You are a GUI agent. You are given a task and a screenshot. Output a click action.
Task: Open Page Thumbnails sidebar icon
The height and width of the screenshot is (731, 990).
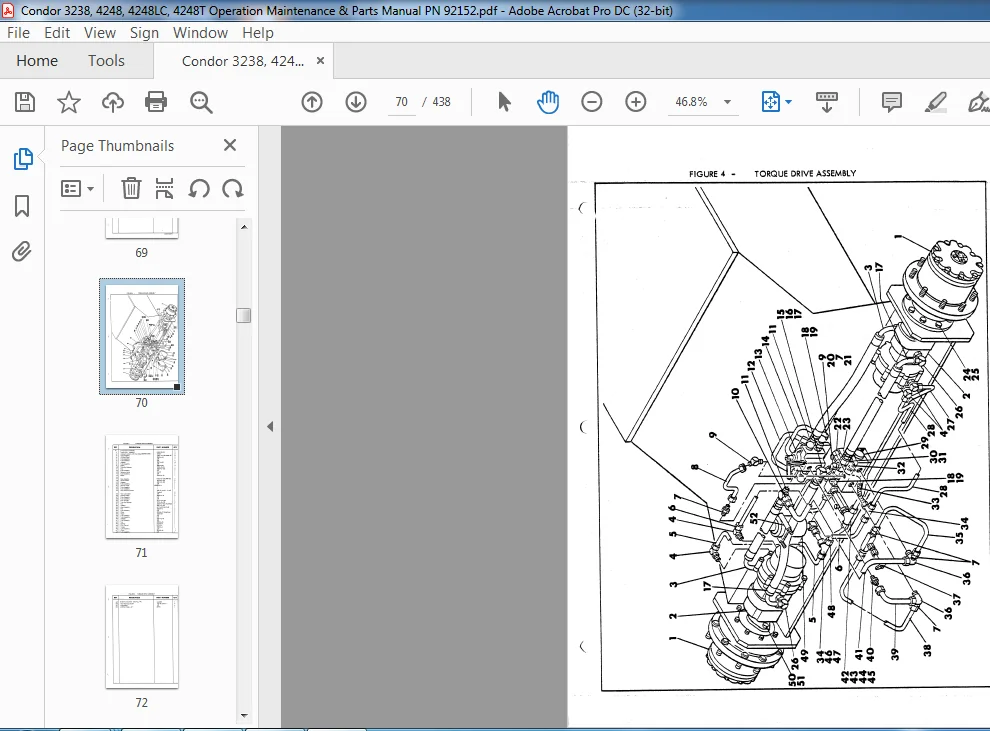[23, 159]
